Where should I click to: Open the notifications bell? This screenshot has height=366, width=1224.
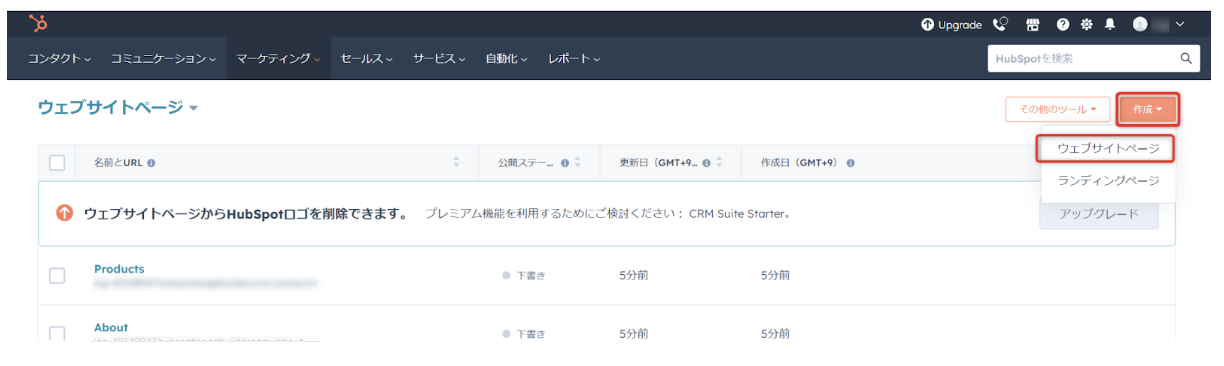tap(1110, 24)
